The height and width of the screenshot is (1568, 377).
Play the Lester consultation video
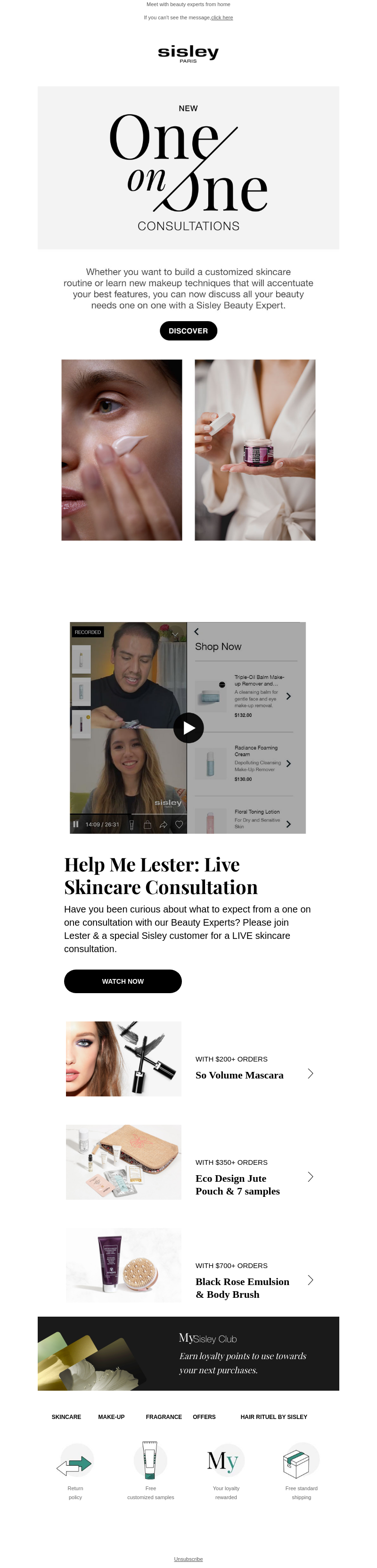click(x=188, y=727)
